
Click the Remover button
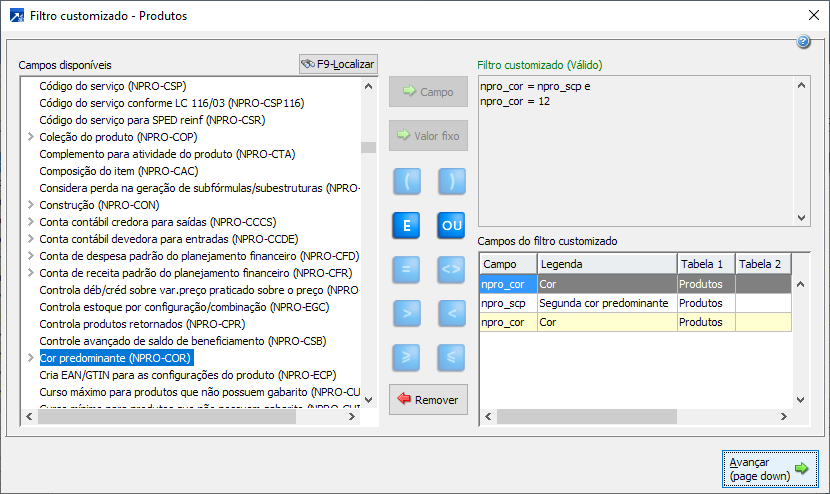point(428,400)
